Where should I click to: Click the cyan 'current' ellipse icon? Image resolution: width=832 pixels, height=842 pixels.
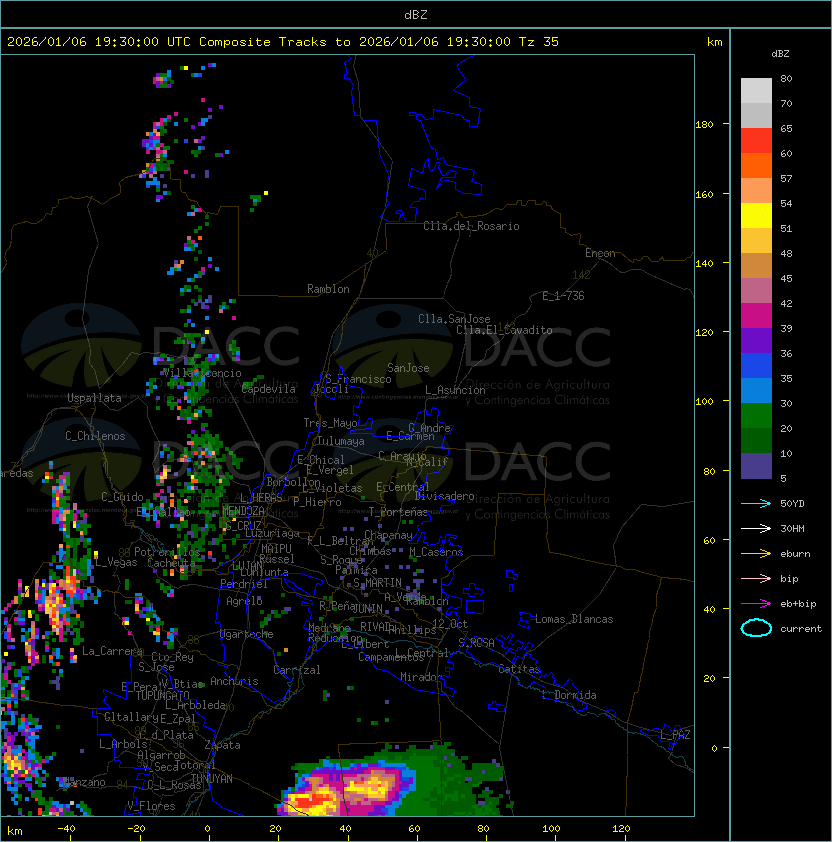756,628
